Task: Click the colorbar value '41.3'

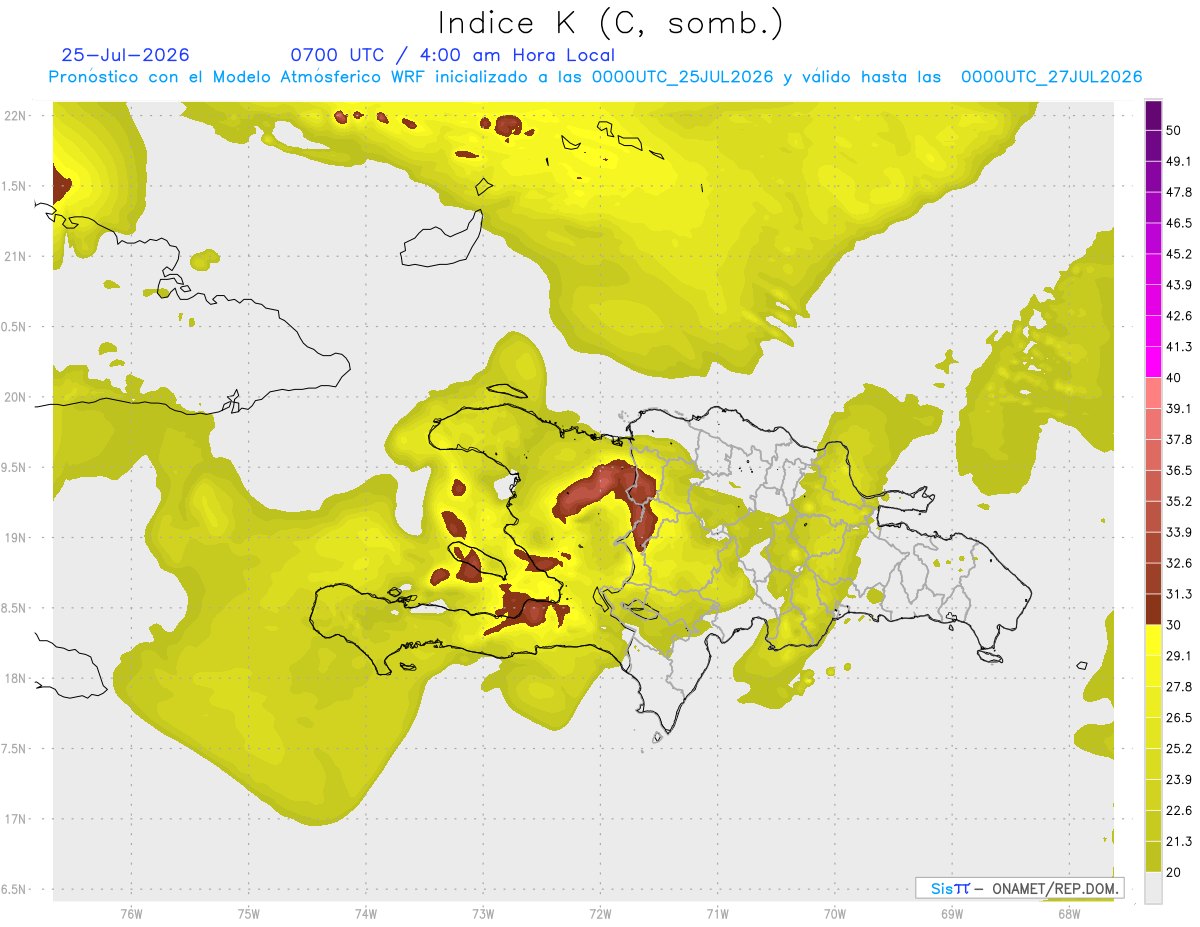Action: [1179, 347]
